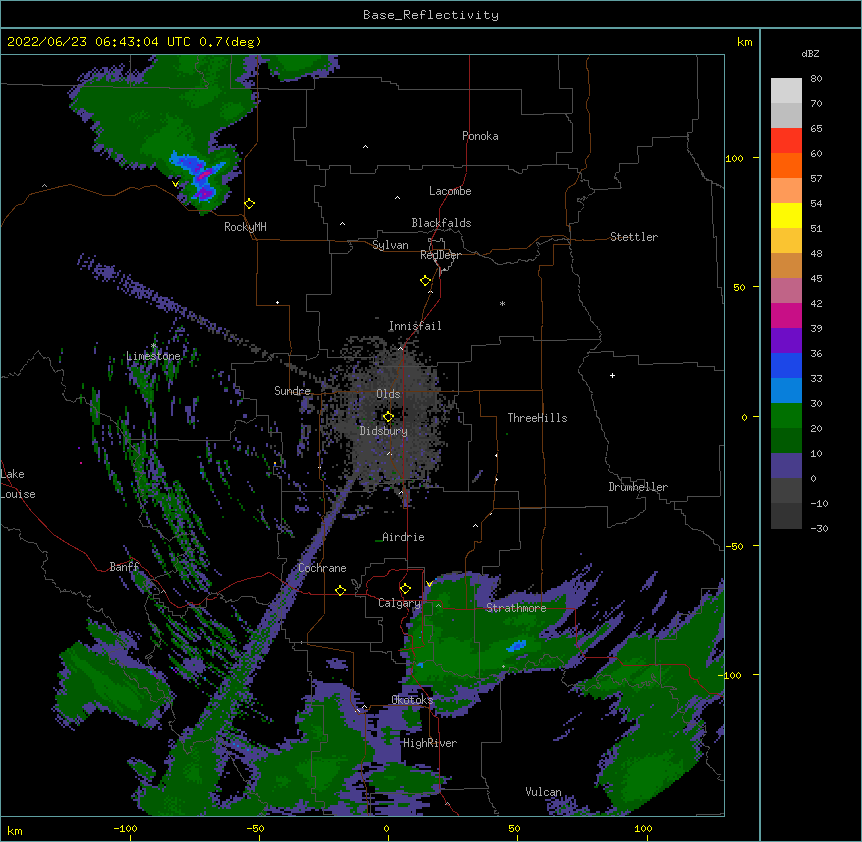The height and width of the screenshot is (842, 862).
Task: Click the yellow diamond marker between Olds and Didsbury
Action: coord(388,417)
